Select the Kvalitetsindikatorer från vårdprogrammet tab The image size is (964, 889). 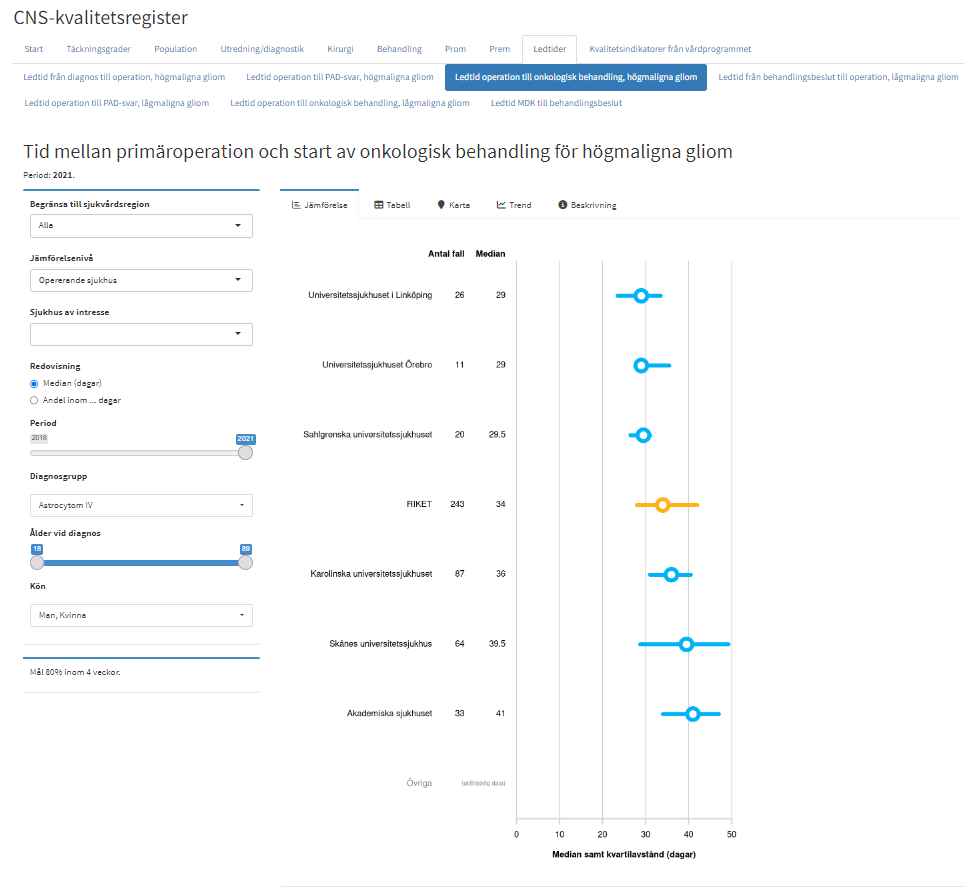pos(672,48)
